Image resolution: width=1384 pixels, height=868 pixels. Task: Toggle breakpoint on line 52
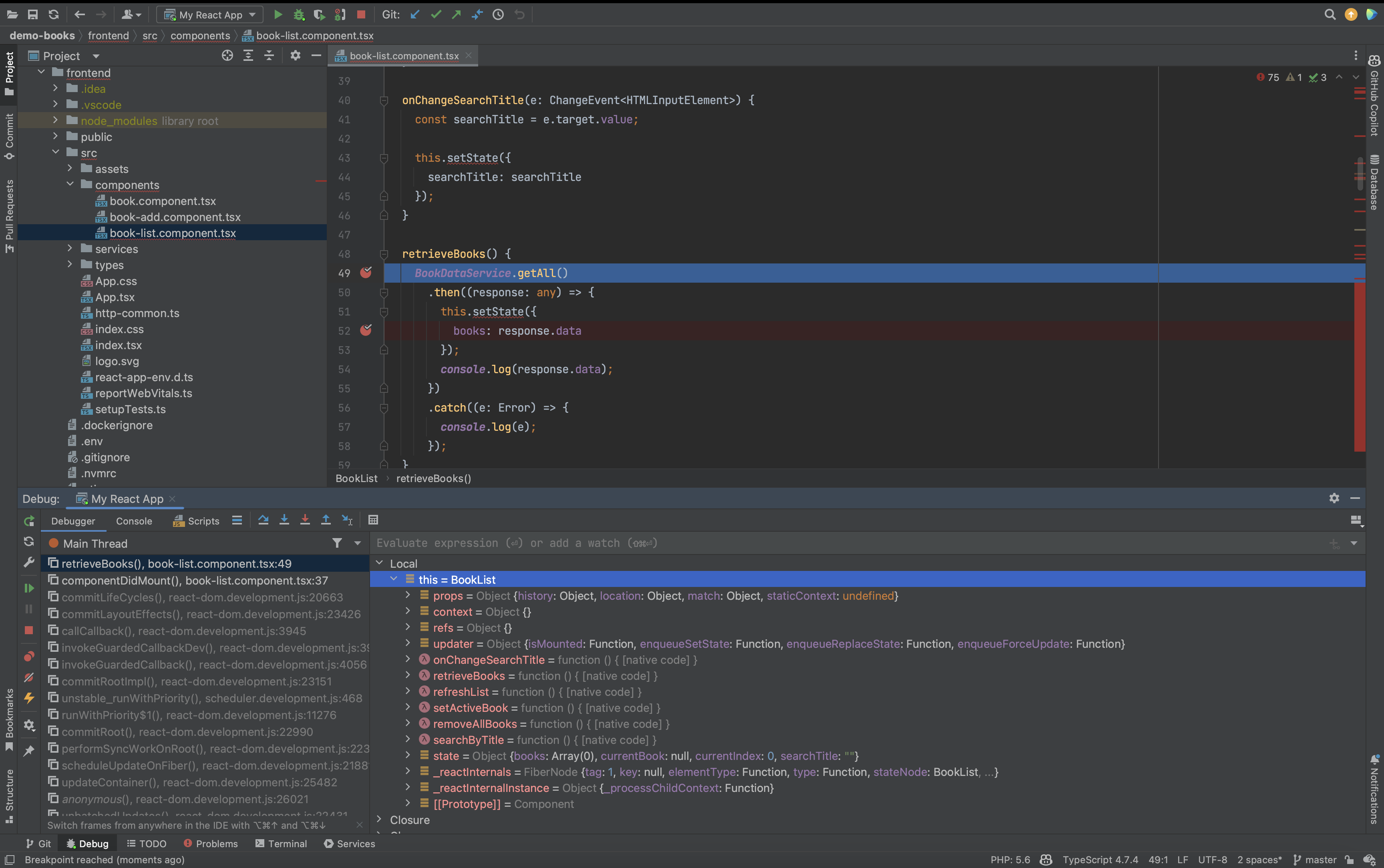click(x=366, y=331)
